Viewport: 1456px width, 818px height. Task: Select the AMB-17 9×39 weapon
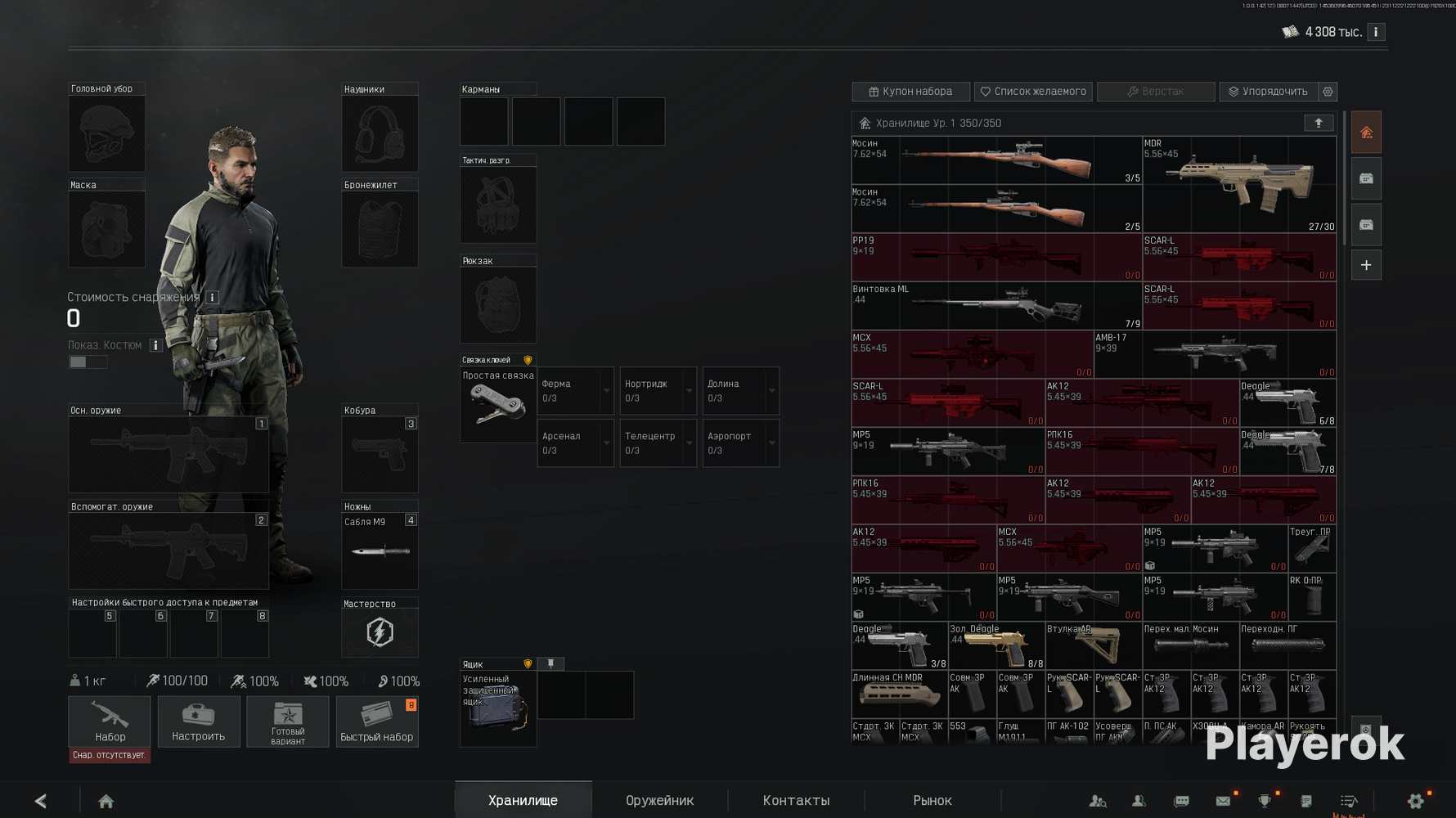click(x=1215, y=354)
